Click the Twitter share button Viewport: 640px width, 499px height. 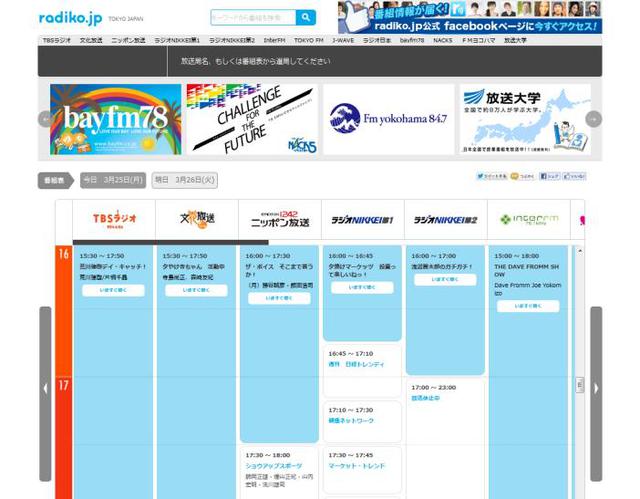tap(491, 176)
